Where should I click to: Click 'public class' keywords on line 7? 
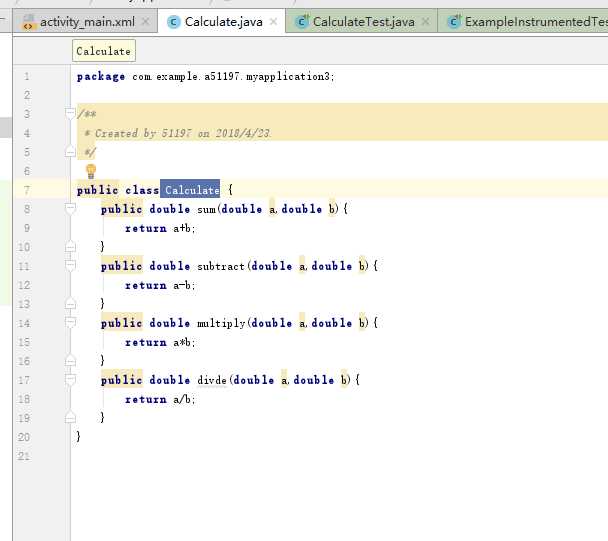tap(118, 190)
